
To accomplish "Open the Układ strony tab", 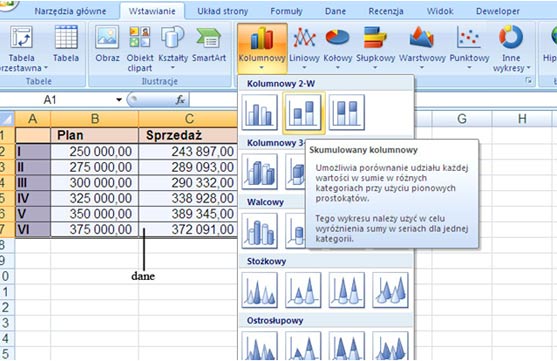I will point(223,11).
